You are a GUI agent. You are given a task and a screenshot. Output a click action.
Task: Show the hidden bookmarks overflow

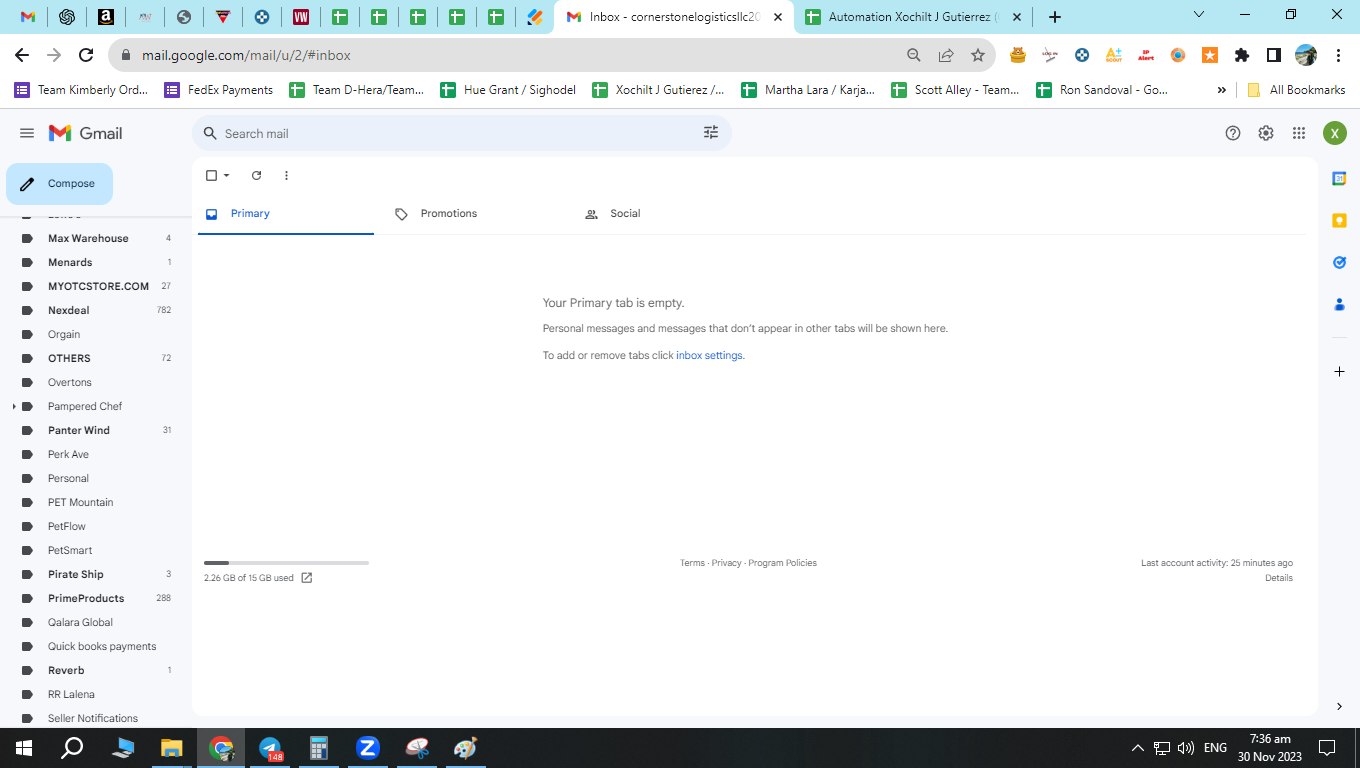coord(1221,90)
